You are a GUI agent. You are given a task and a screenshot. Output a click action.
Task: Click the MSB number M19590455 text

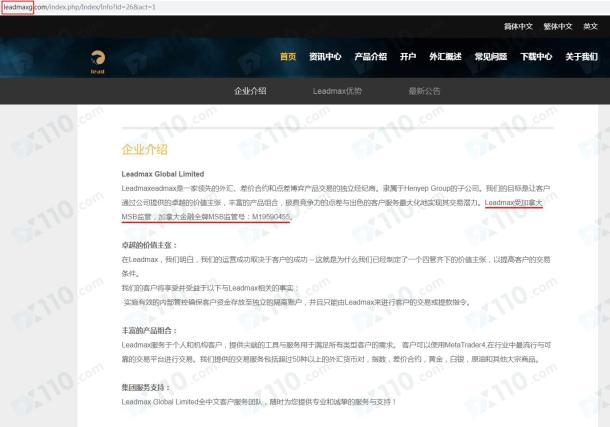coord(271,217)
